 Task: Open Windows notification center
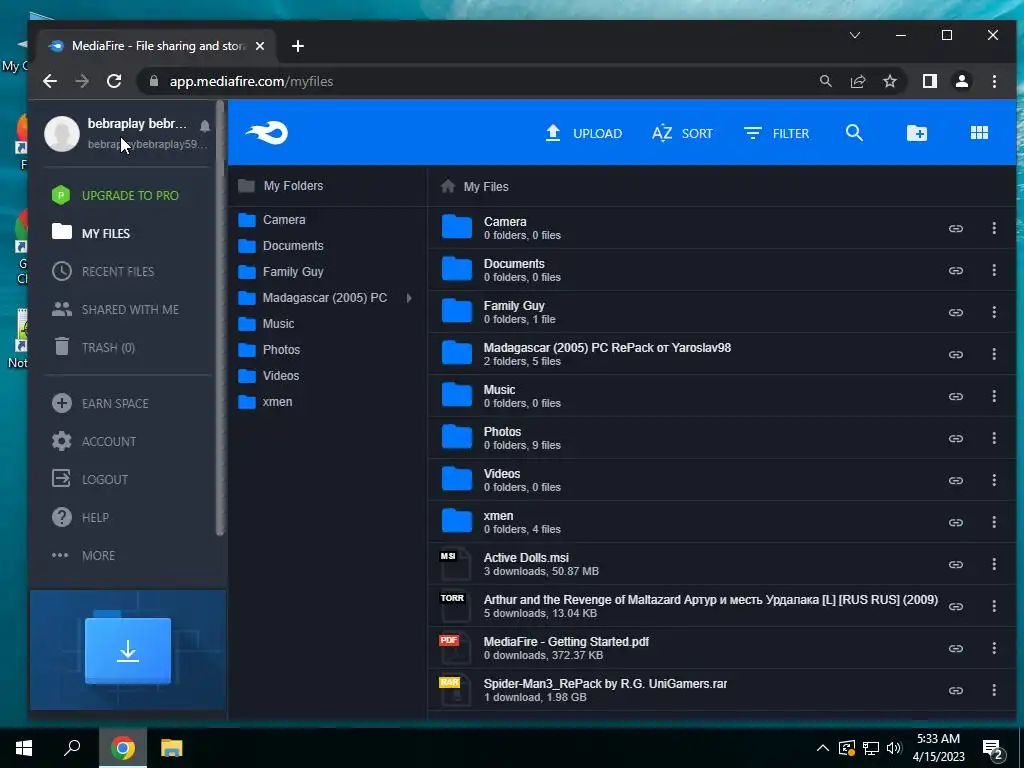point(993,749)
